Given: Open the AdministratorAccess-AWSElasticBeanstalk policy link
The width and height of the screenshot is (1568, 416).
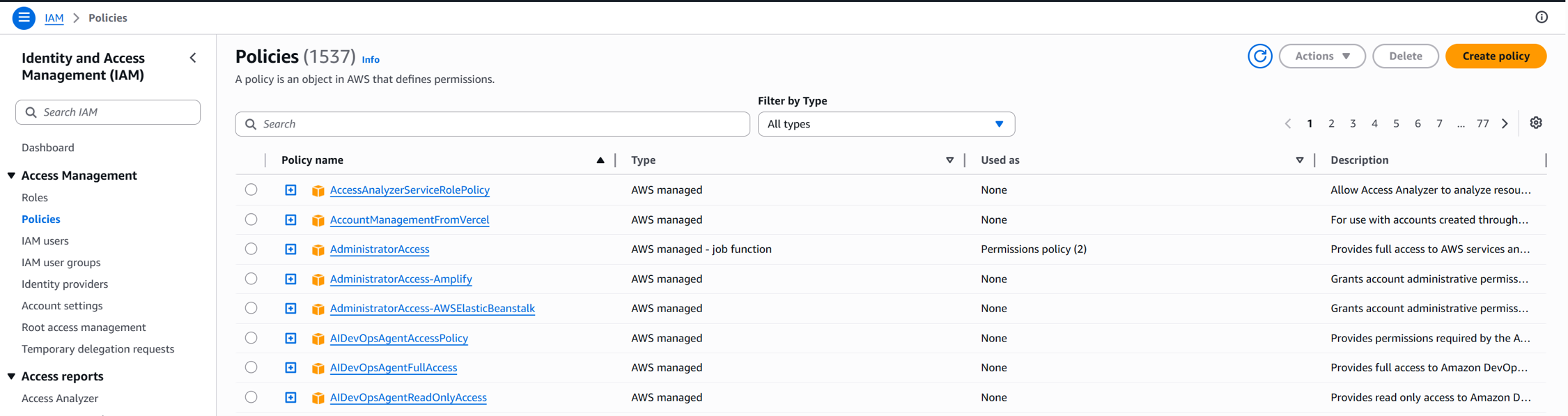Looking at the screenshot, I should click(x=433, y=309).
